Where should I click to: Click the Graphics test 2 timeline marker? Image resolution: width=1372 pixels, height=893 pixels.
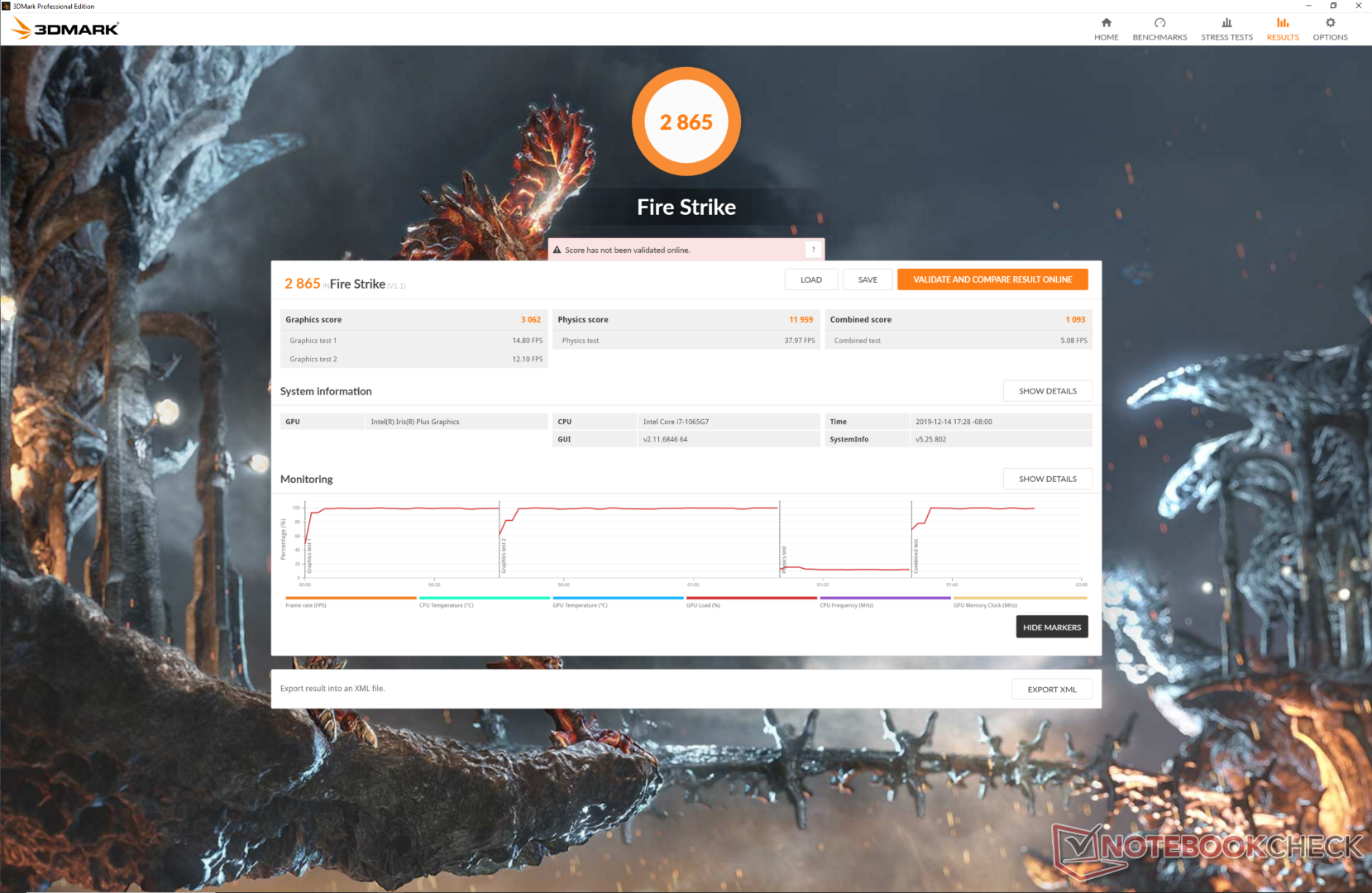click(503, 556)
